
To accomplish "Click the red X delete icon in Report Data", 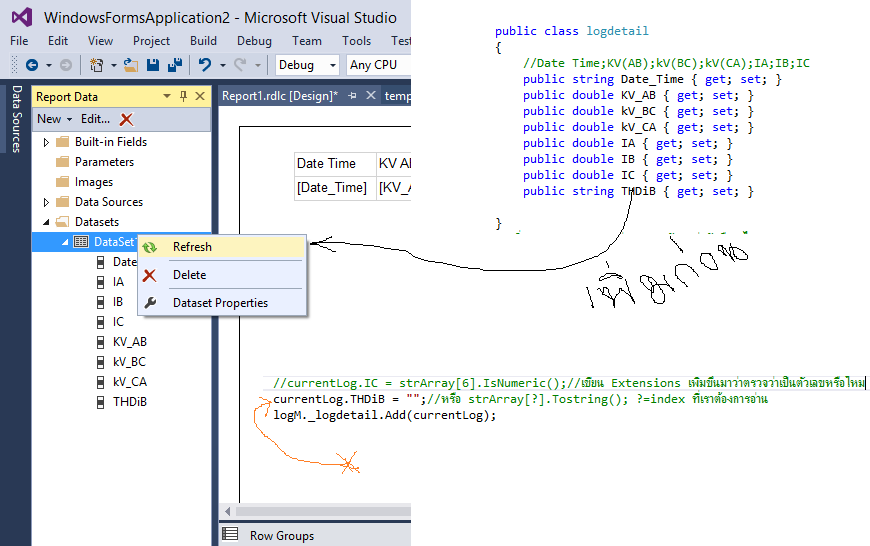I will pos(126,119).
